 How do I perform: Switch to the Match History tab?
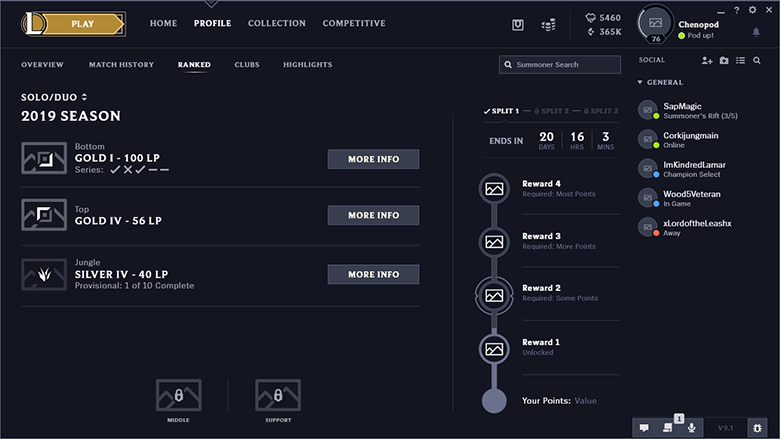coord(121,65)
